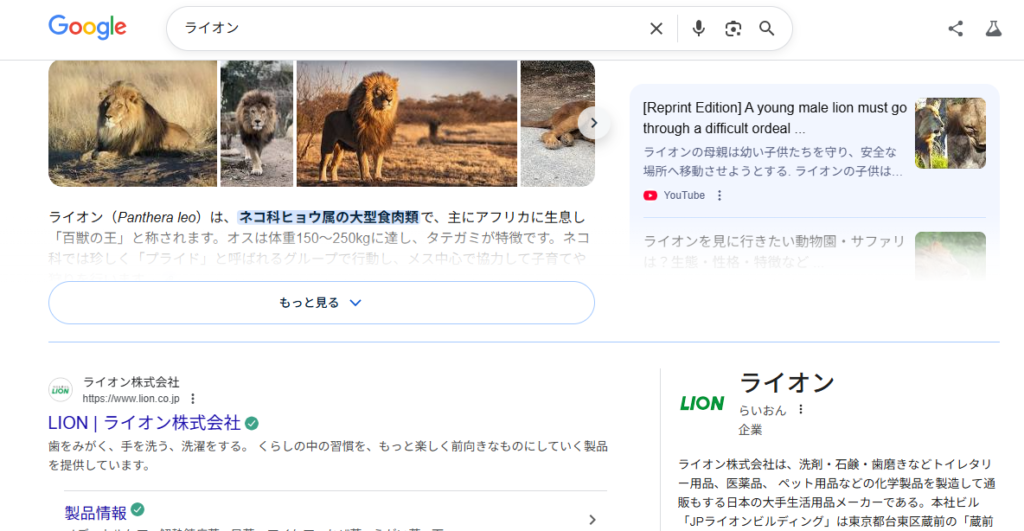1024x531 pixels.
Task: Click the magnifying glass search button
Action: point(767,29)
